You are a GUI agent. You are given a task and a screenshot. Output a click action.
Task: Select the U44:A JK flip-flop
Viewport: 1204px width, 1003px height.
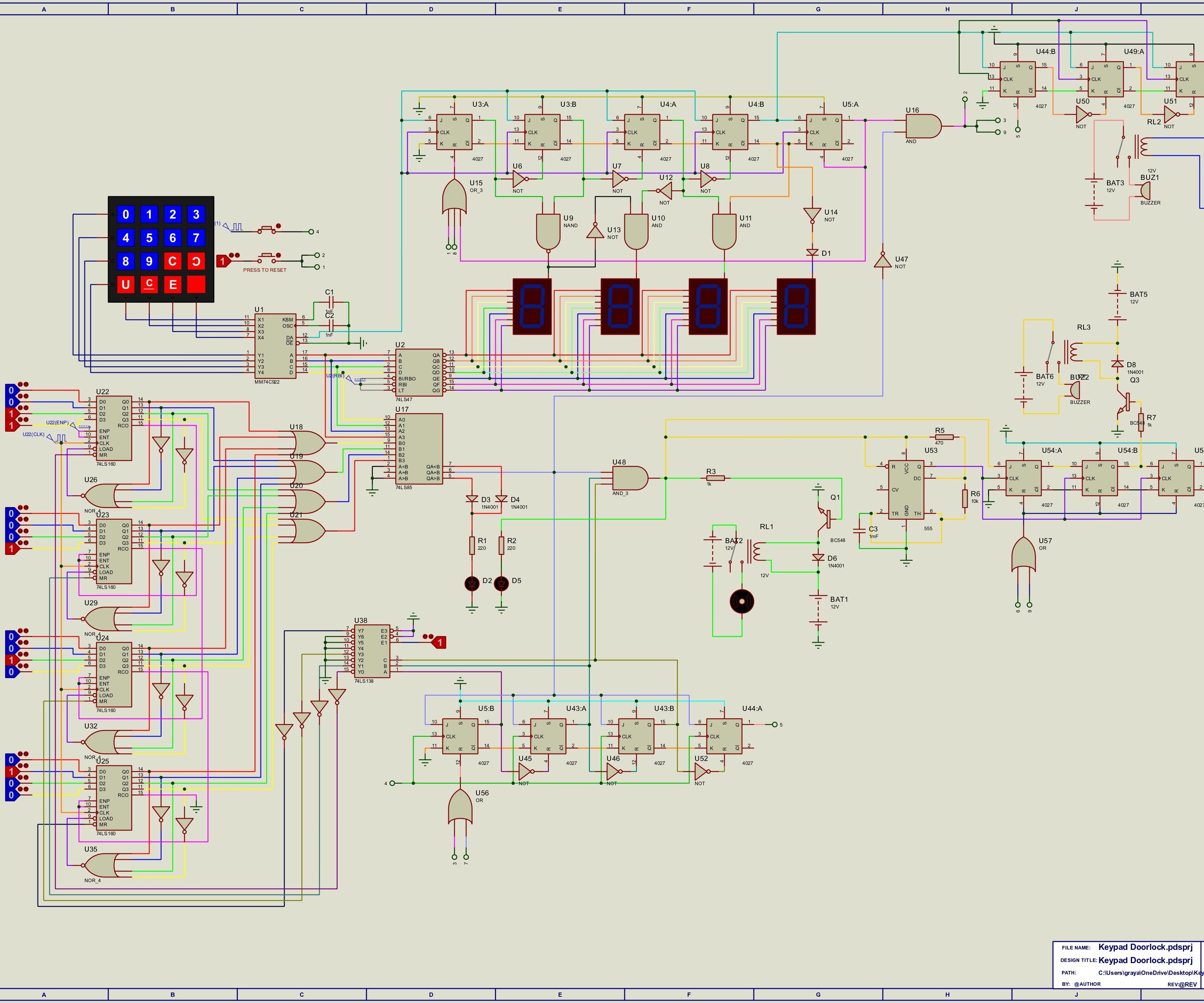pos(724,736)
